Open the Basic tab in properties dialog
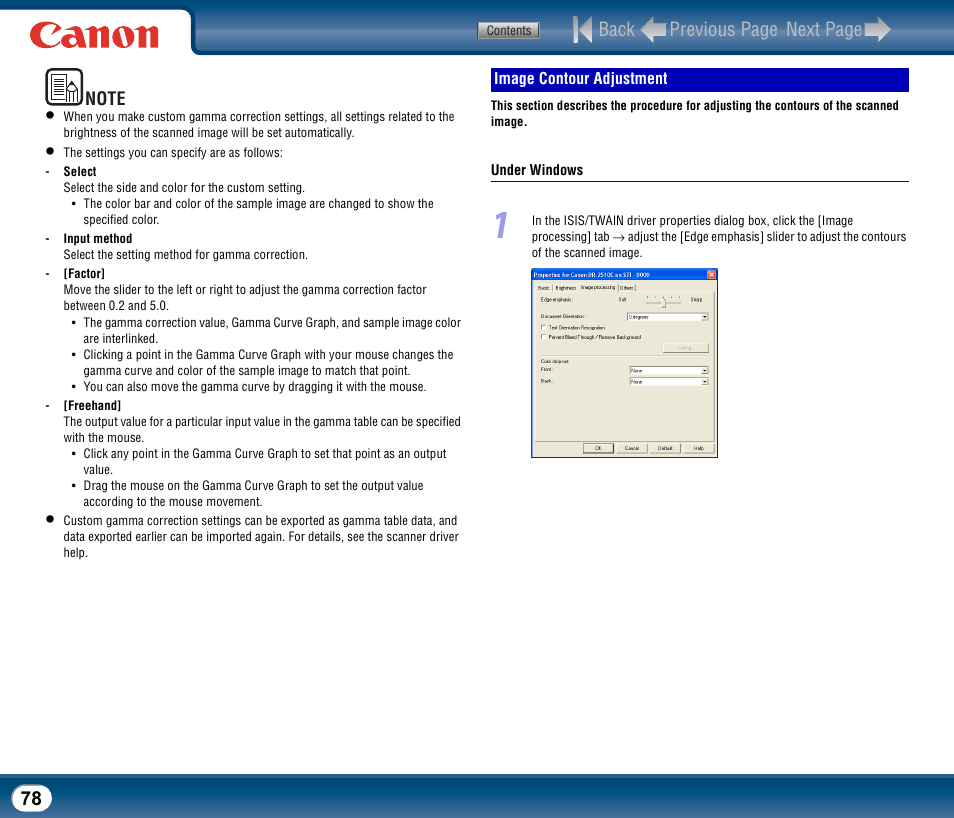This screenshot has width=954, height=818. [543, 288]
